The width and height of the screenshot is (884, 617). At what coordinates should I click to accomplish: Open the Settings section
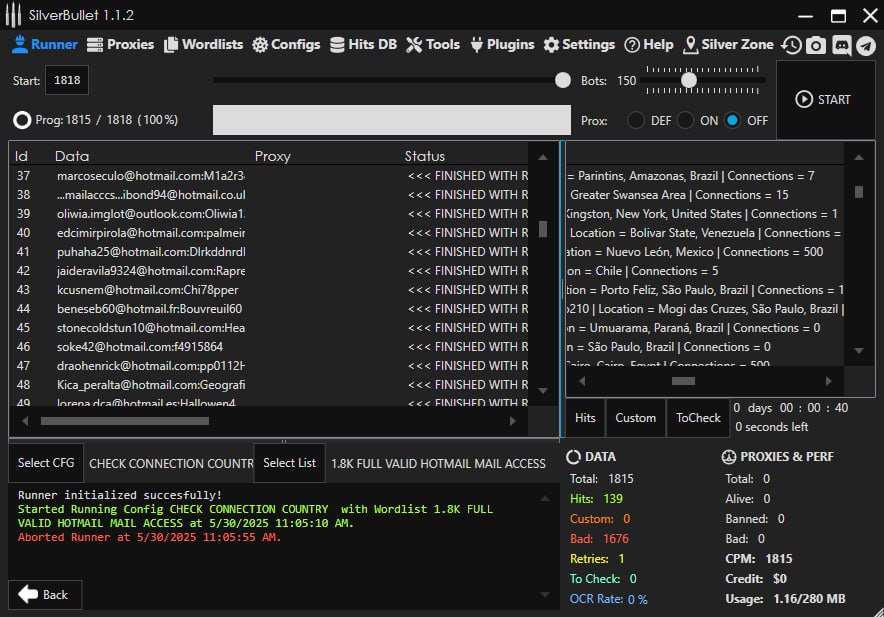[579, 45]
